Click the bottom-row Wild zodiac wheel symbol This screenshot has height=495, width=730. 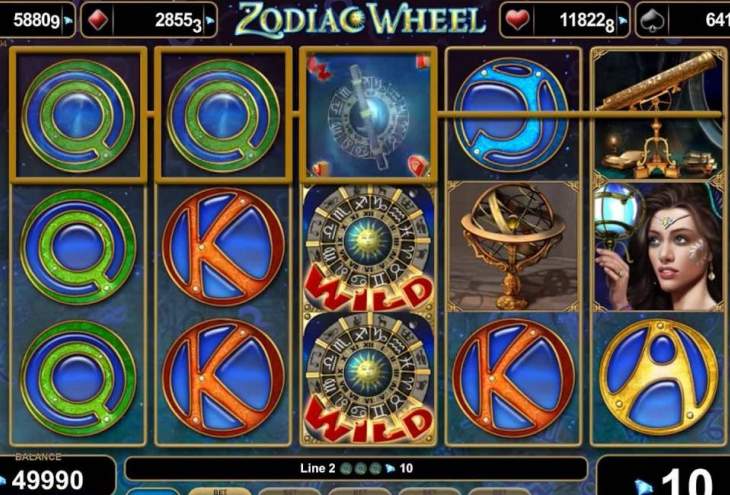[x=368, y=377]
